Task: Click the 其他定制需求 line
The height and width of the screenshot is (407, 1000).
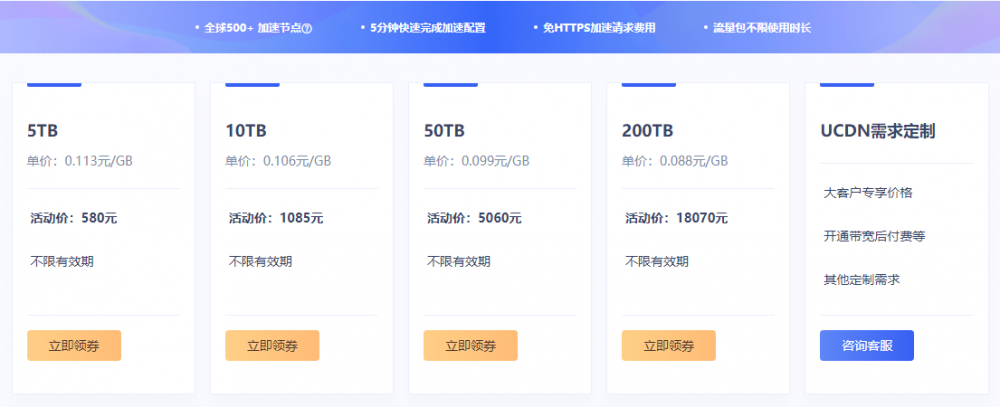Action: click(x=862, y=279)
